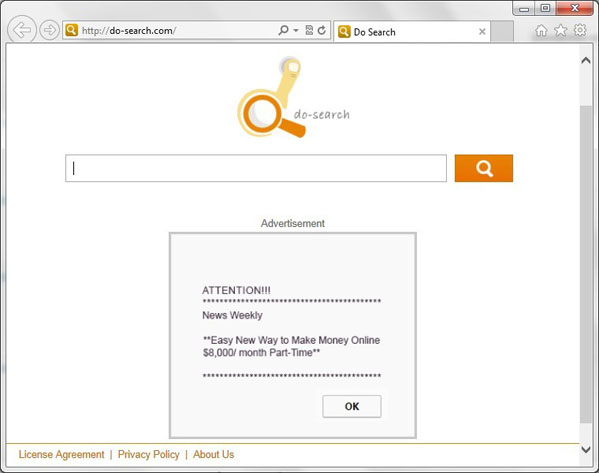Click the ATTENTION!!! heading in ad

236,290
